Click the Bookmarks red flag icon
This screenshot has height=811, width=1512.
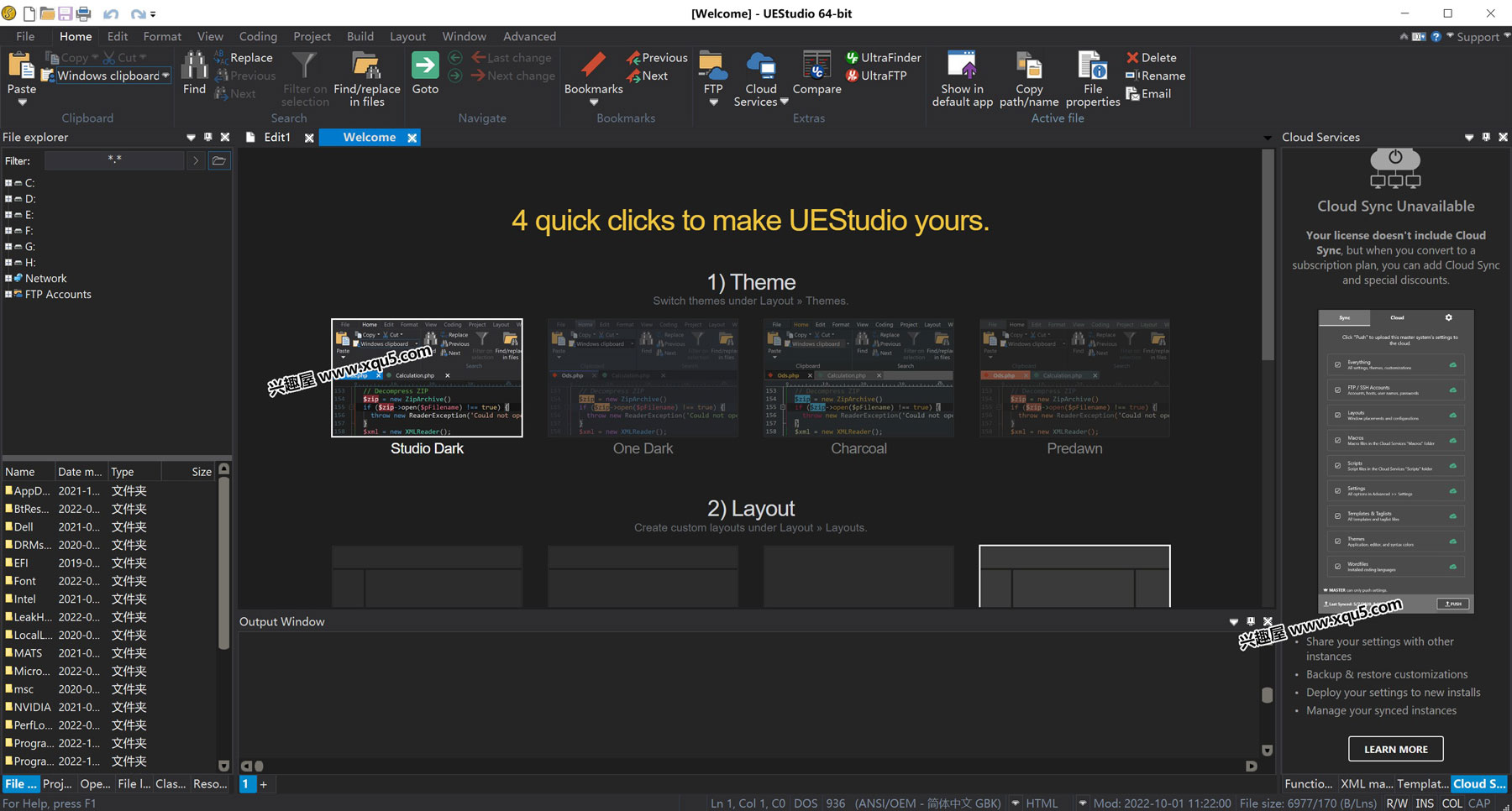click(594, 65)
